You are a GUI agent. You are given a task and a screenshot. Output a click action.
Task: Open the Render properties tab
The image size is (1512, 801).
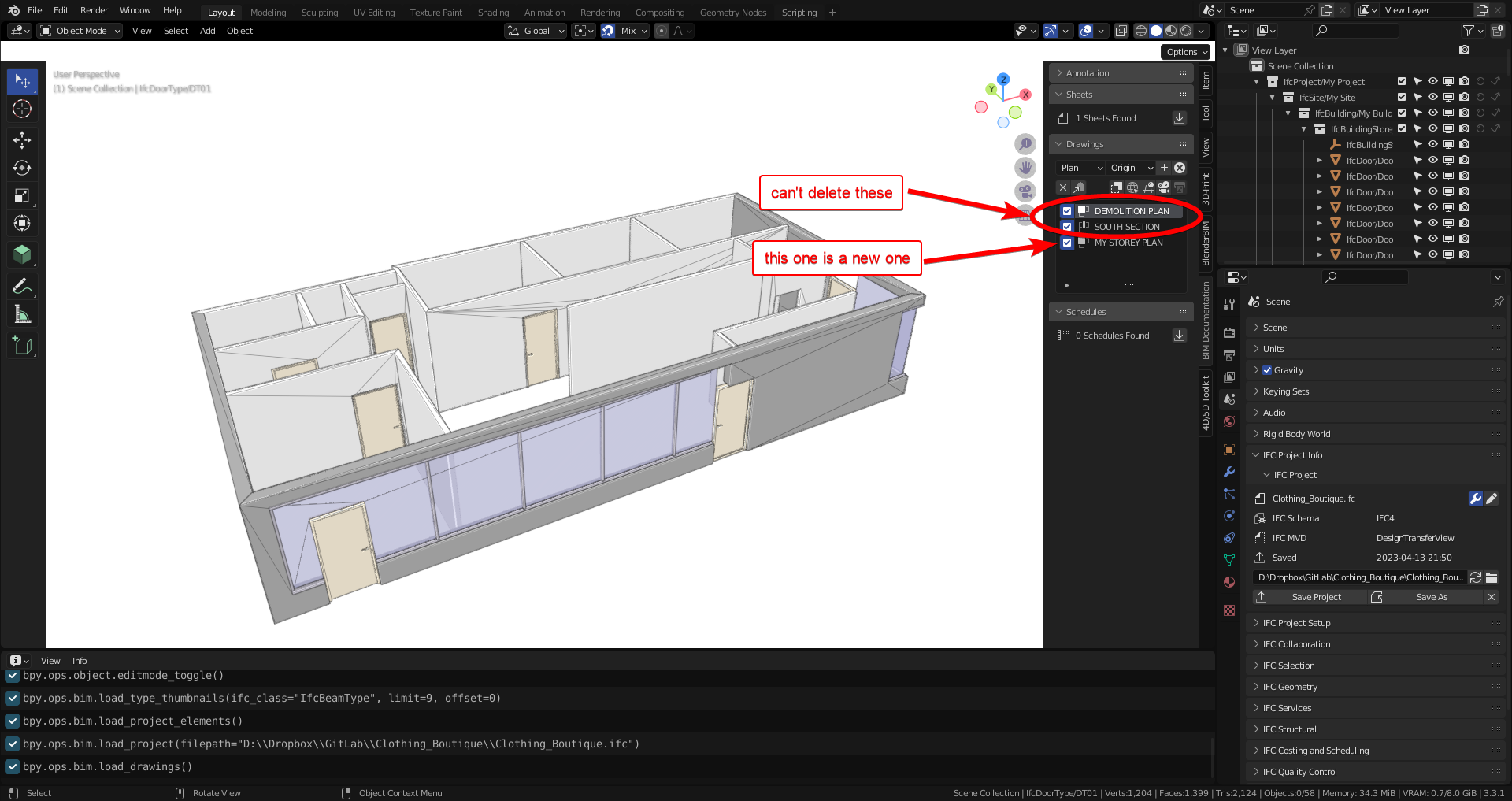point(1228,332)
